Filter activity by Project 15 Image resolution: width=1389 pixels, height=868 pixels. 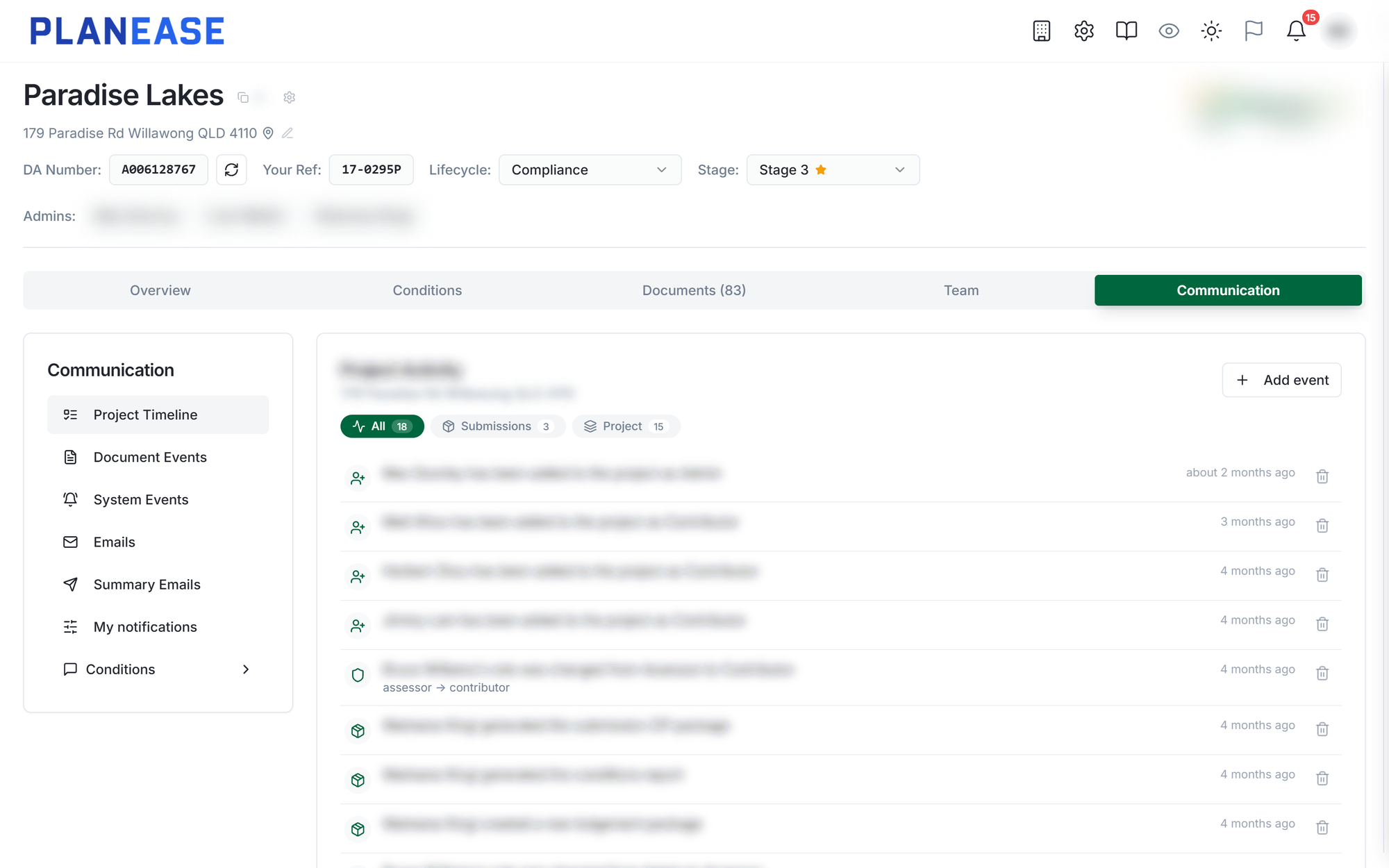point(626,426)
